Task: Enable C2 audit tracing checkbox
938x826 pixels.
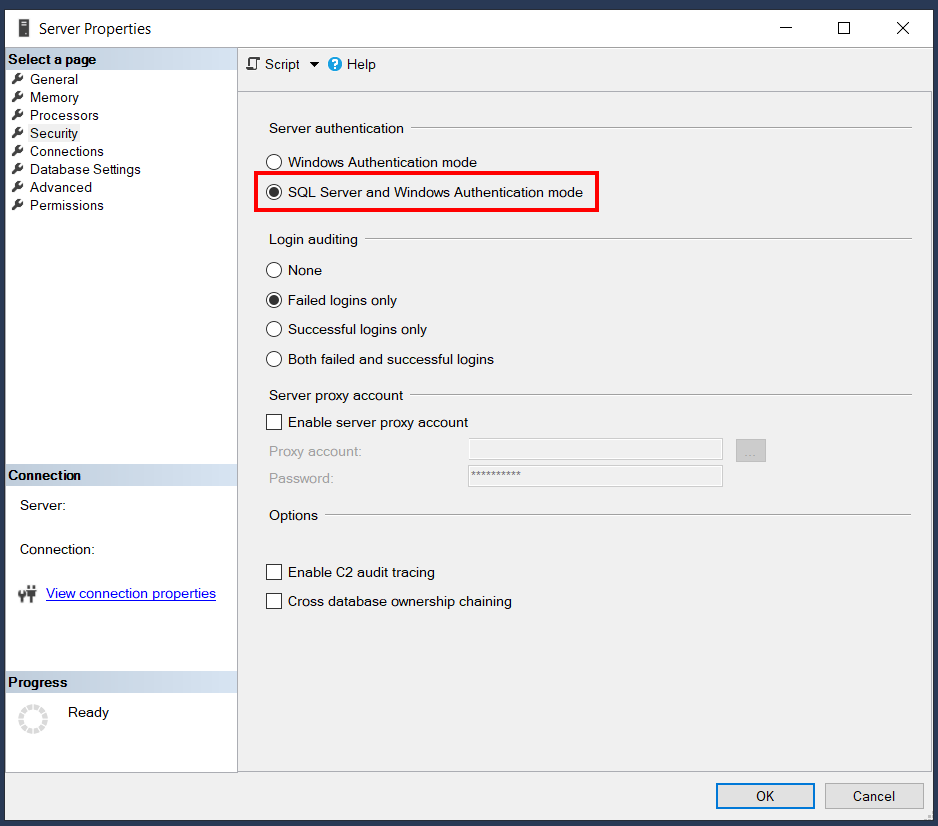Action: tap(274, 572)
